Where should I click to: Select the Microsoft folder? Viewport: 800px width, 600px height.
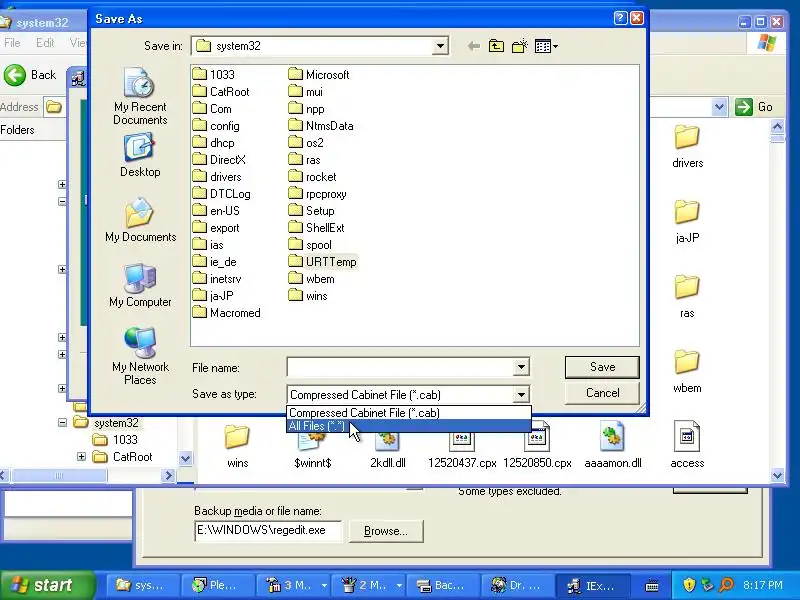tap(319, 75)
